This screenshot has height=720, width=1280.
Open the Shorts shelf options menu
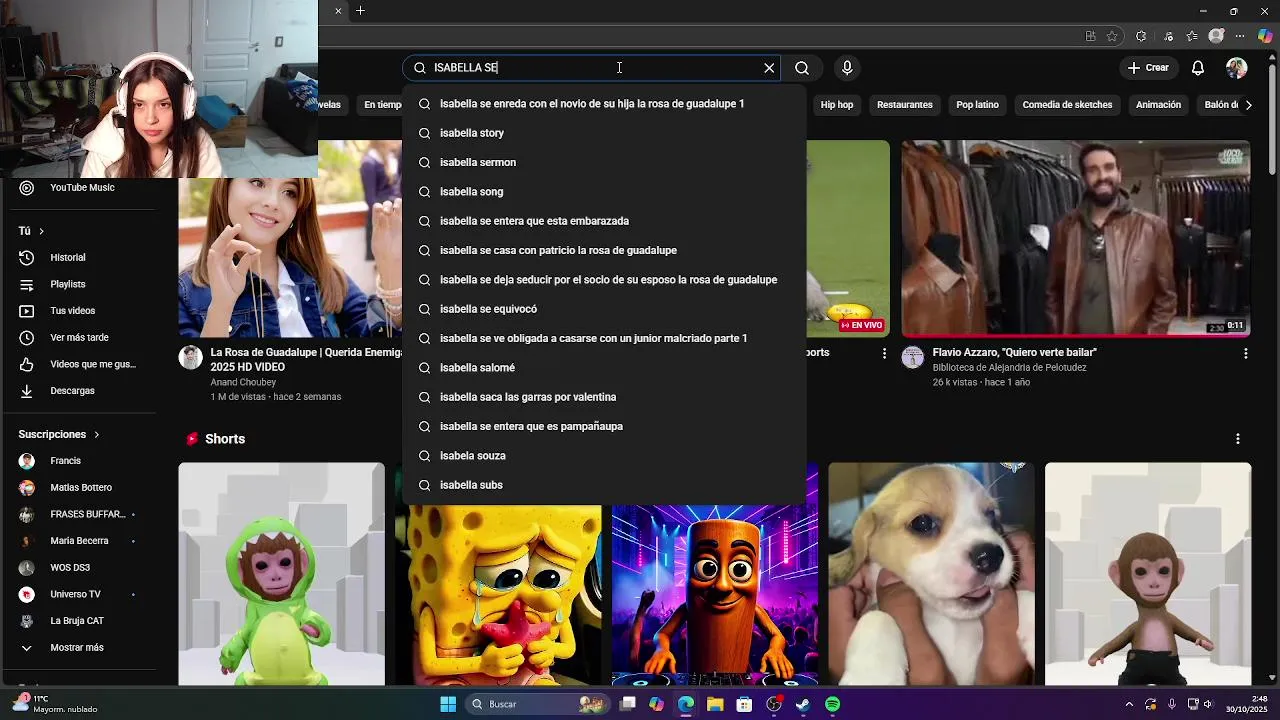pyautogui.click(x=1238, y=439)
